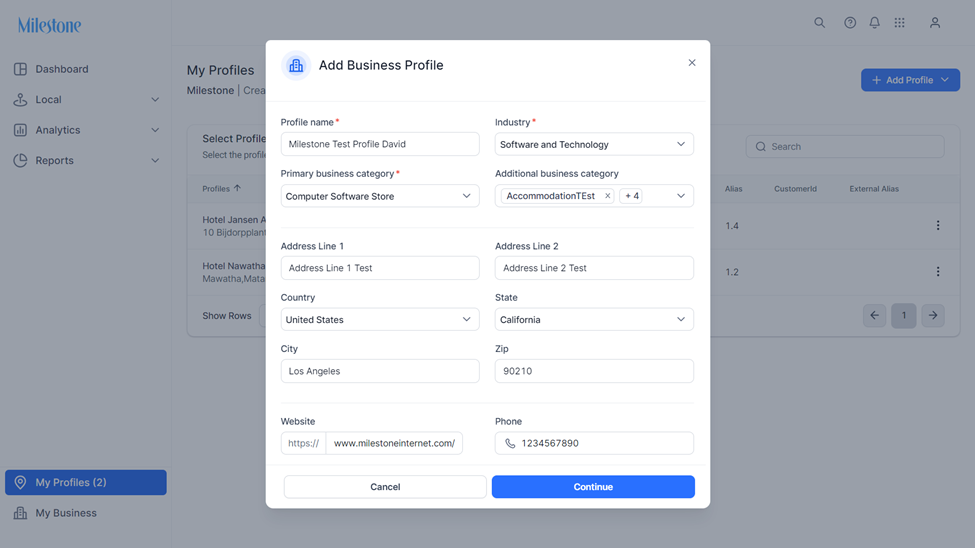Screen dimensions: 975x548
Task: Go to previous page arrow
Action: click(x=874, y=315)
